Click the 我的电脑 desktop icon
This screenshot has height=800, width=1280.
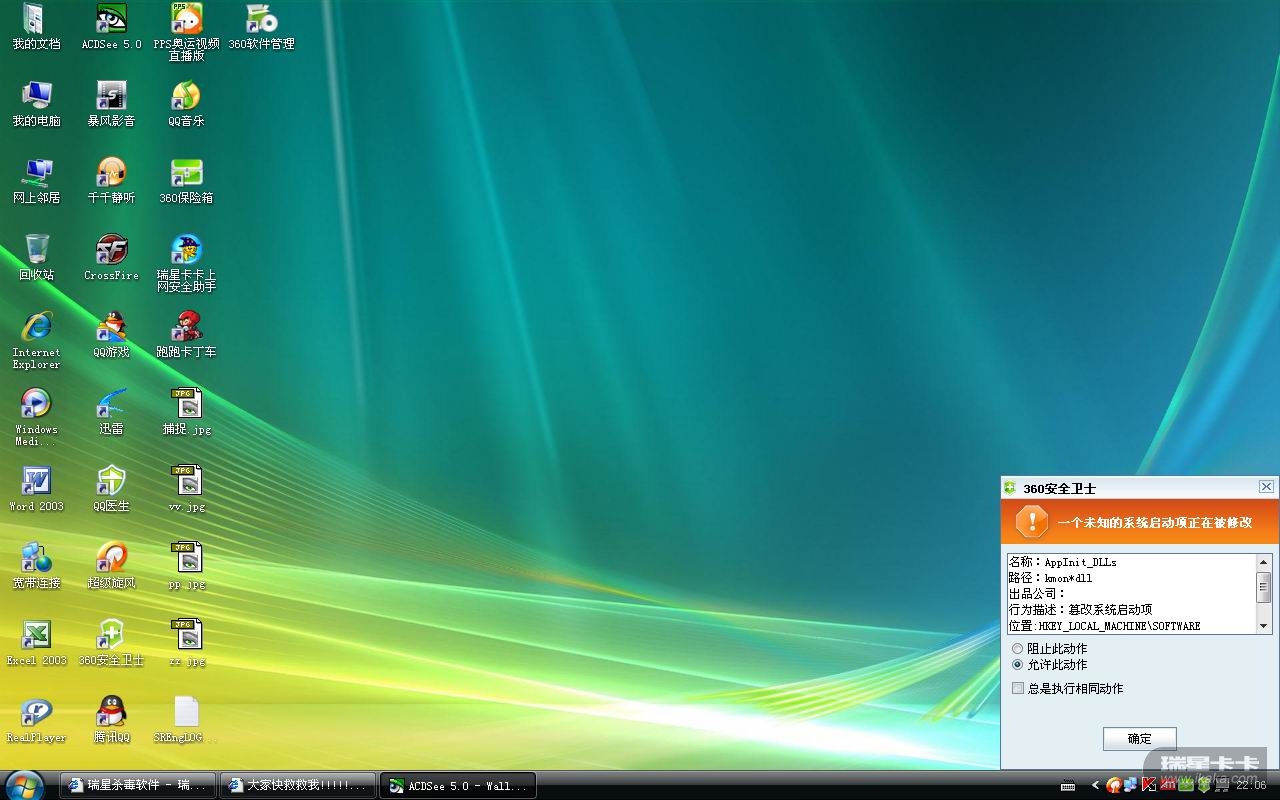click(x=36, y=104)
